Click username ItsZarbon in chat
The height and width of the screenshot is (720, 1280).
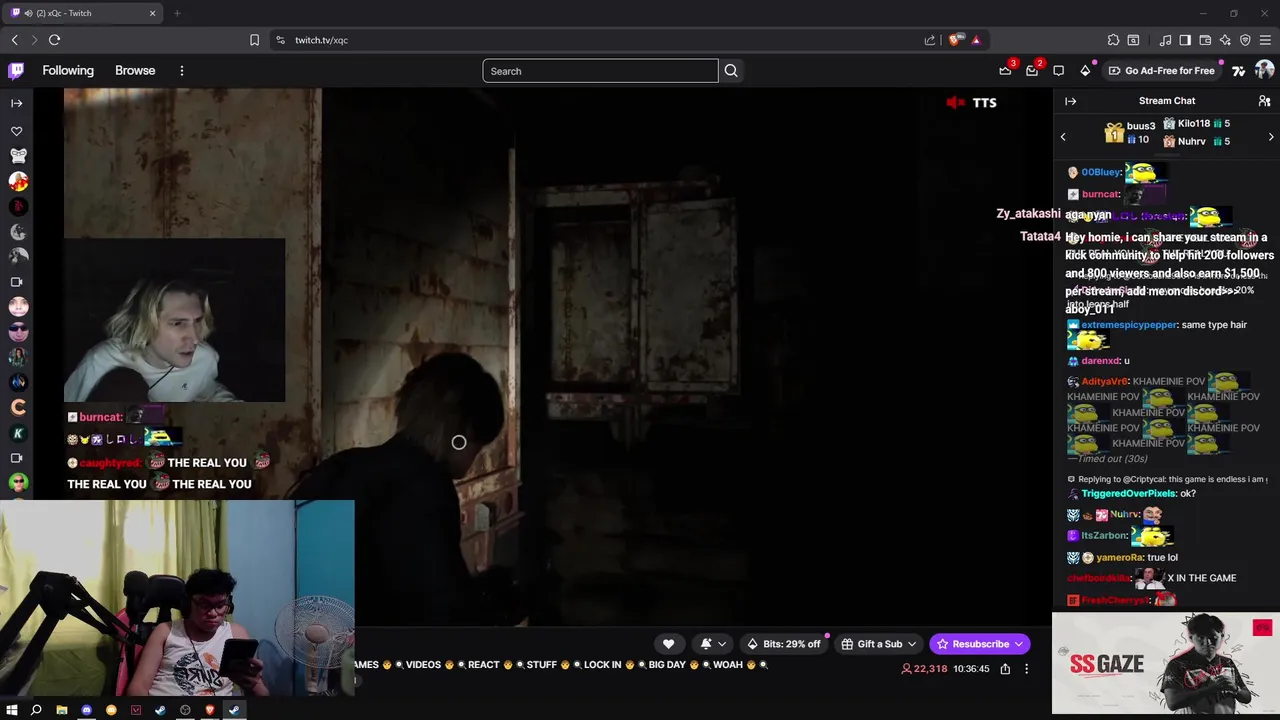(1104, 535)
